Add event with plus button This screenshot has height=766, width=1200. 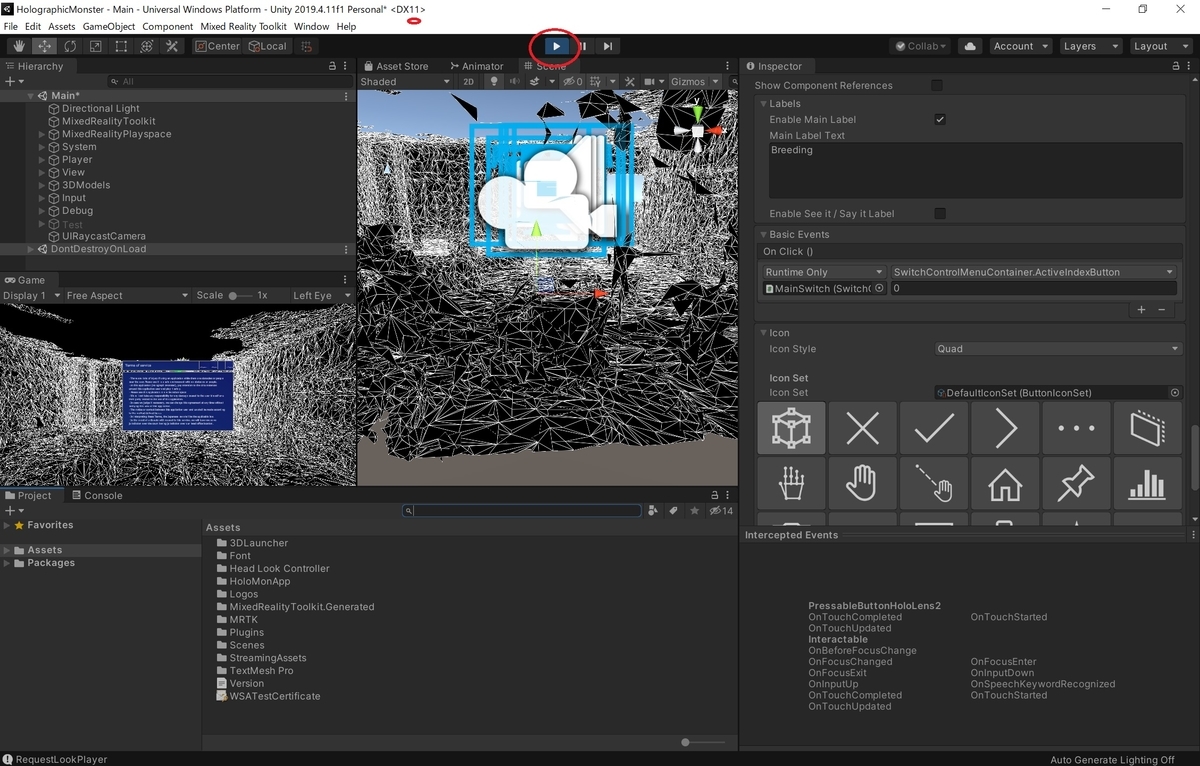1142,310
